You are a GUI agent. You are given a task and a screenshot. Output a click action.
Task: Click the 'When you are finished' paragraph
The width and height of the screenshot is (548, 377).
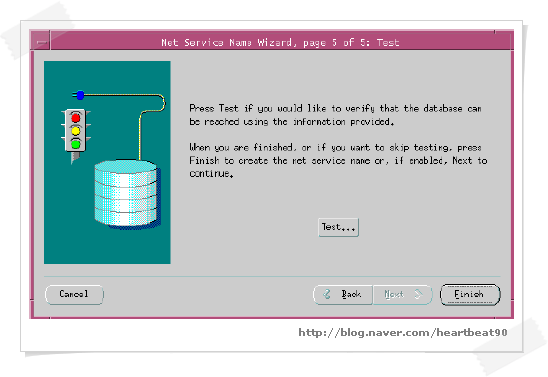click(x=338, y=160)
